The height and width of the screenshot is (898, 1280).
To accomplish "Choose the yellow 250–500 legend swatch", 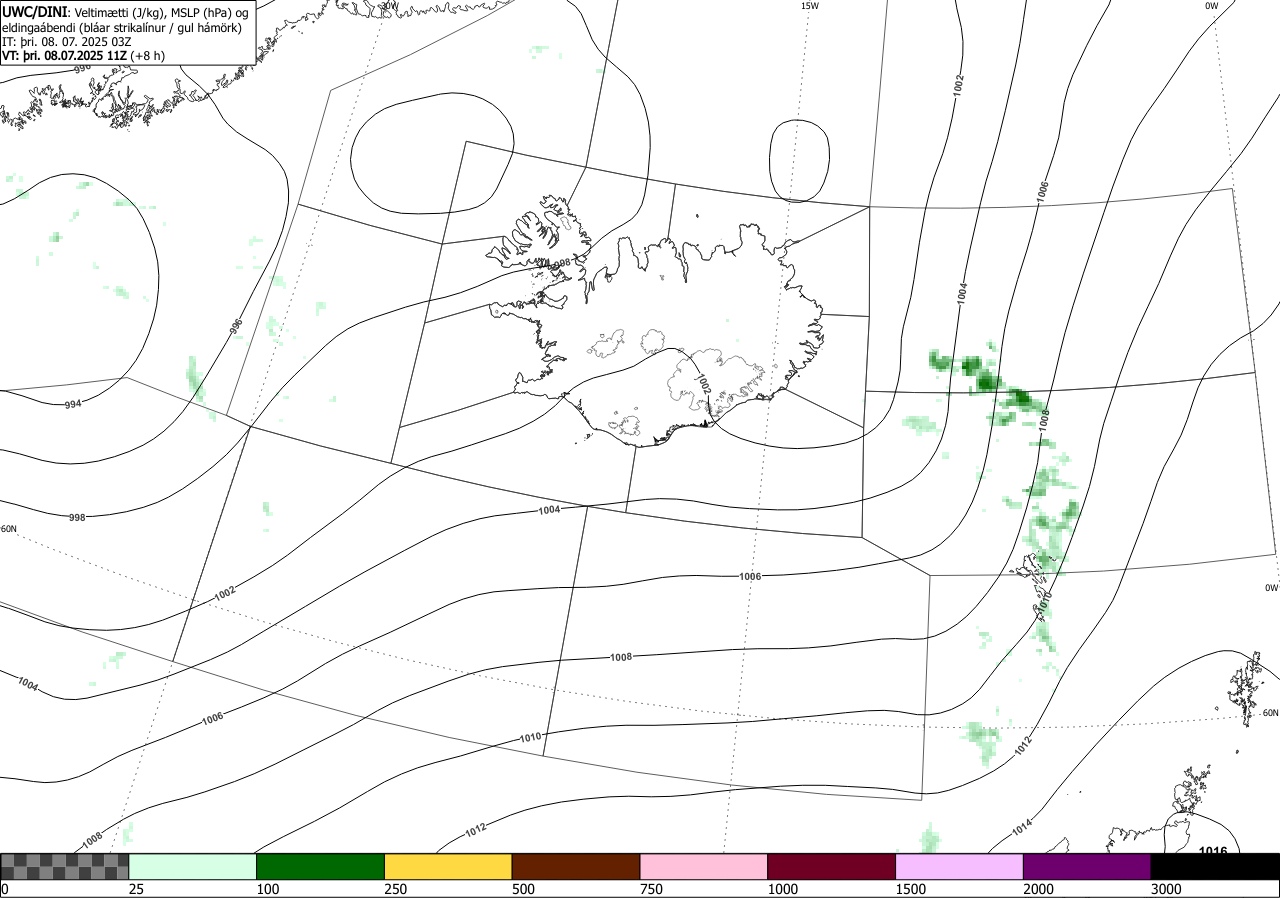I will point(448,866).
